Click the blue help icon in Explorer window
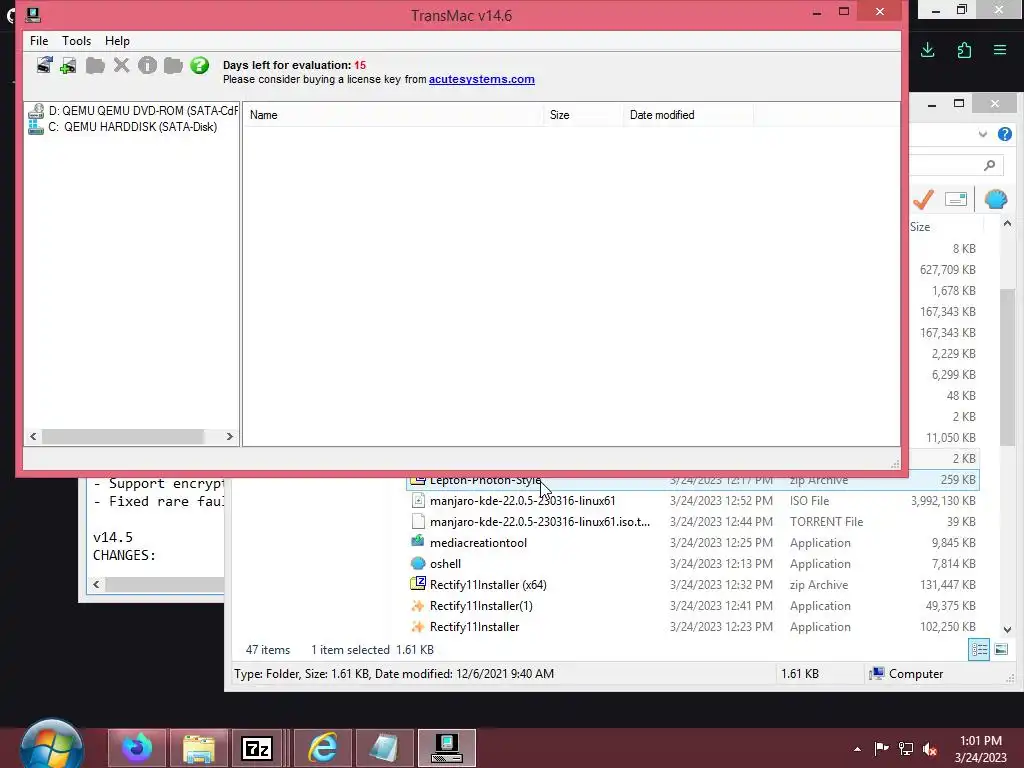This screenshot has width=1024, height=768. pyautogui.click(x=1004, y=134)
